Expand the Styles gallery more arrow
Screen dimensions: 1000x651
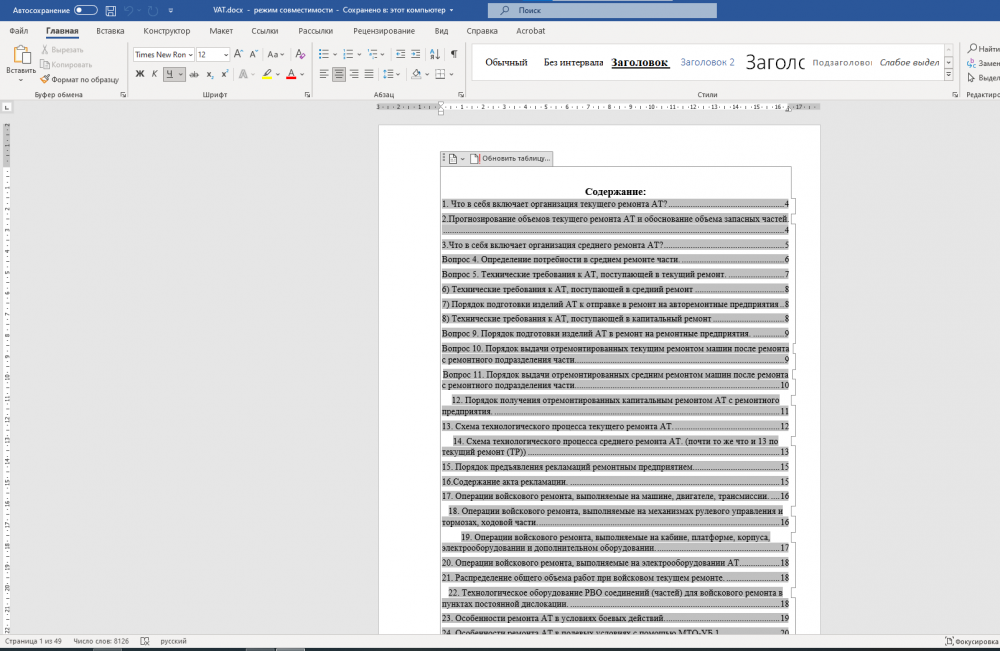pos(948,75)
